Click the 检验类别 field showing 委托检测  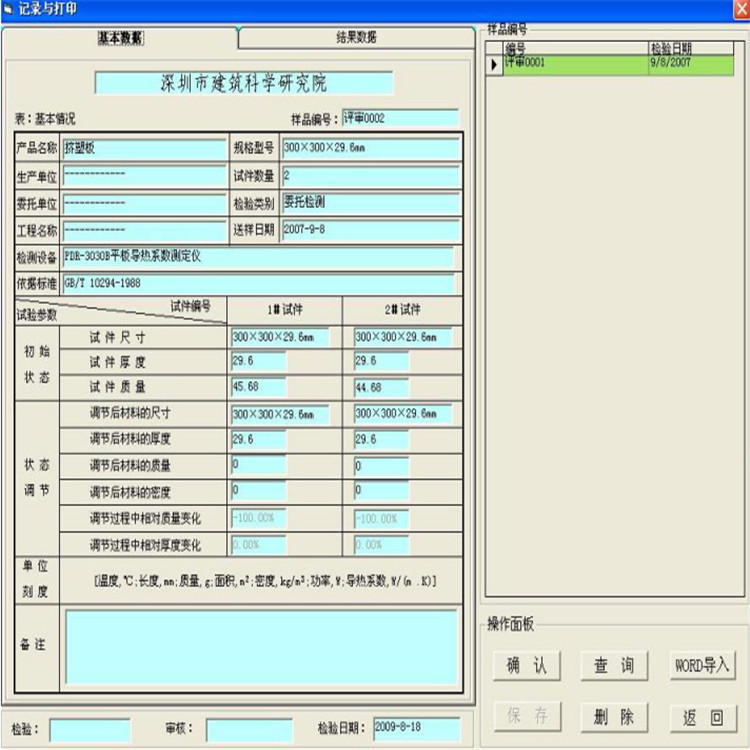[369, 202]
